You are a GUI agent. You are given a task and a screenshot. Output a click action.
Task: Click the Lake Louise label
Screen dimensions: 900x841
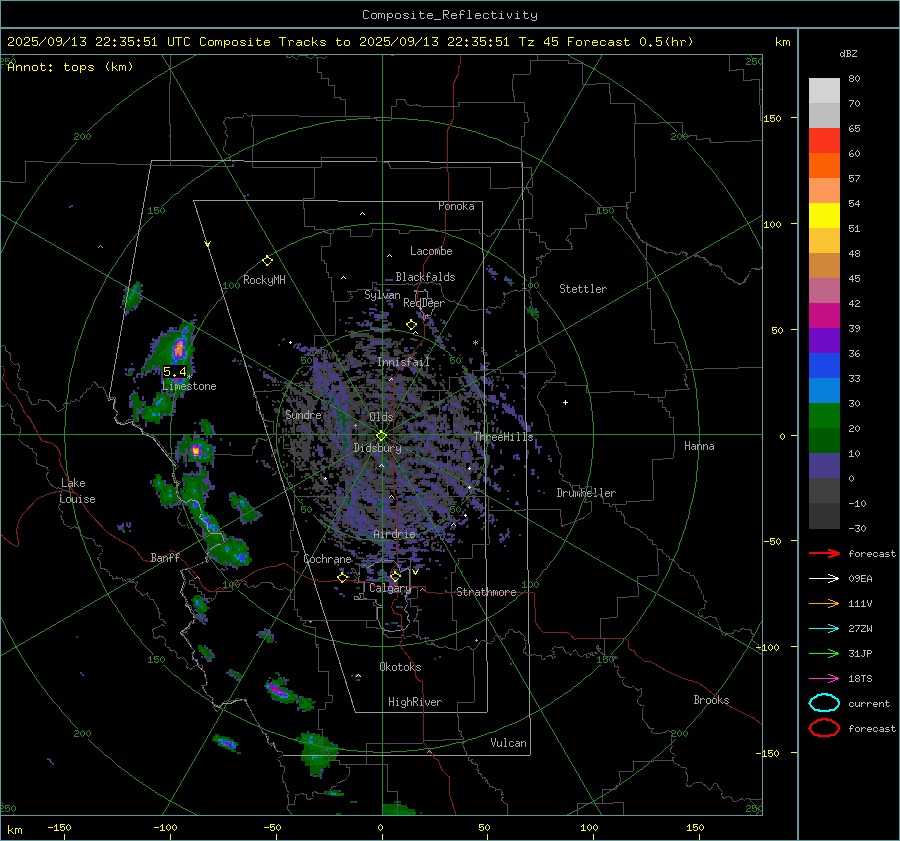click(x=78, y=491)
